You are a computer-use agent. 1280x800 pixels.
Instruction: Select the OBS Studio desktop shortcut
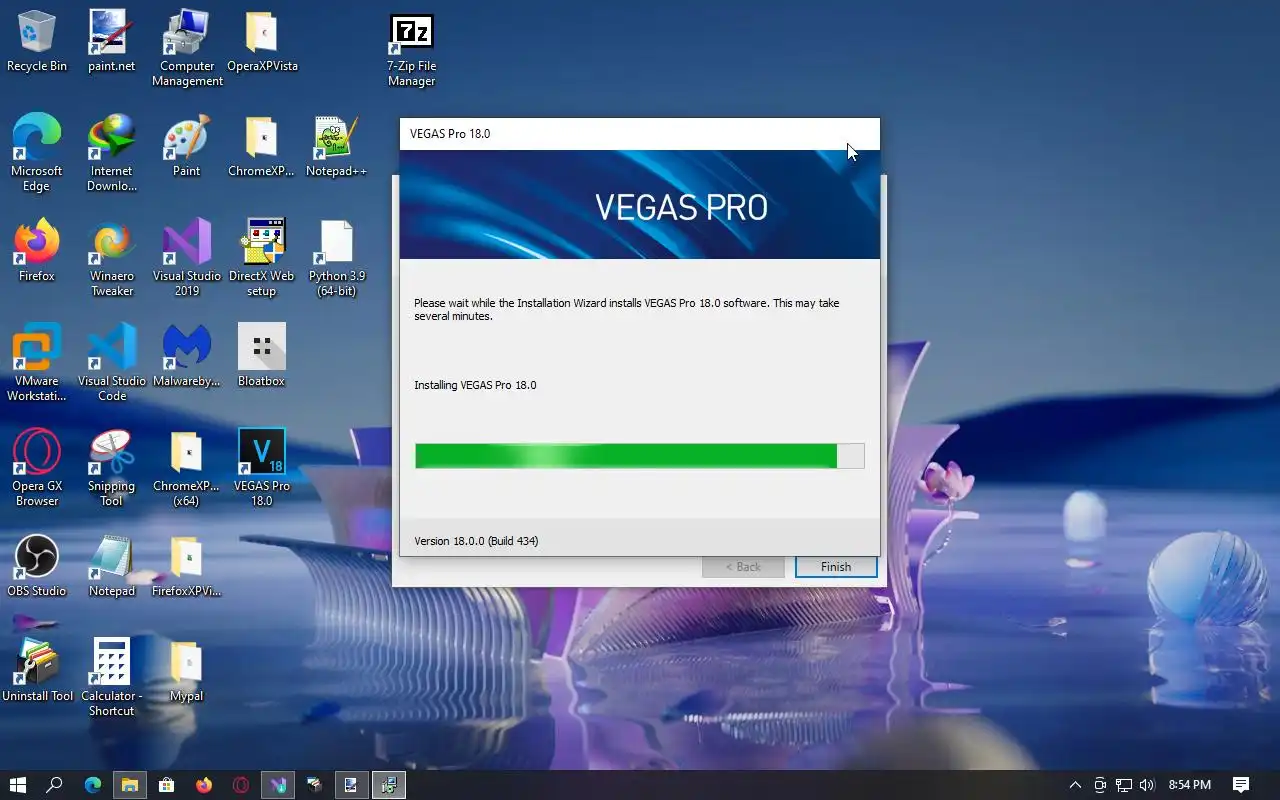click(x=37, y=566)
